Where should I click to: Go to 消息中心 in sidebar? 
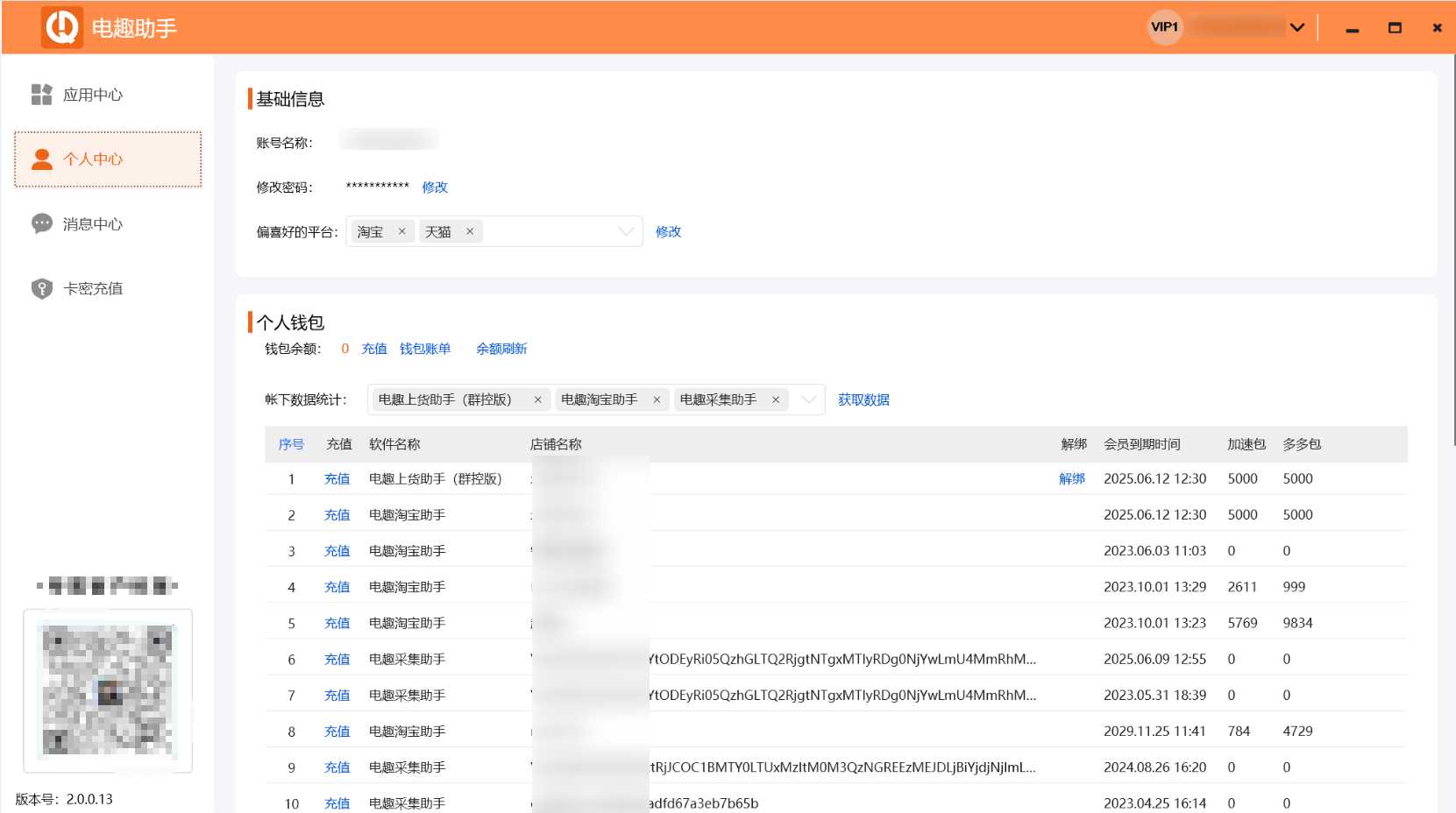108,223
